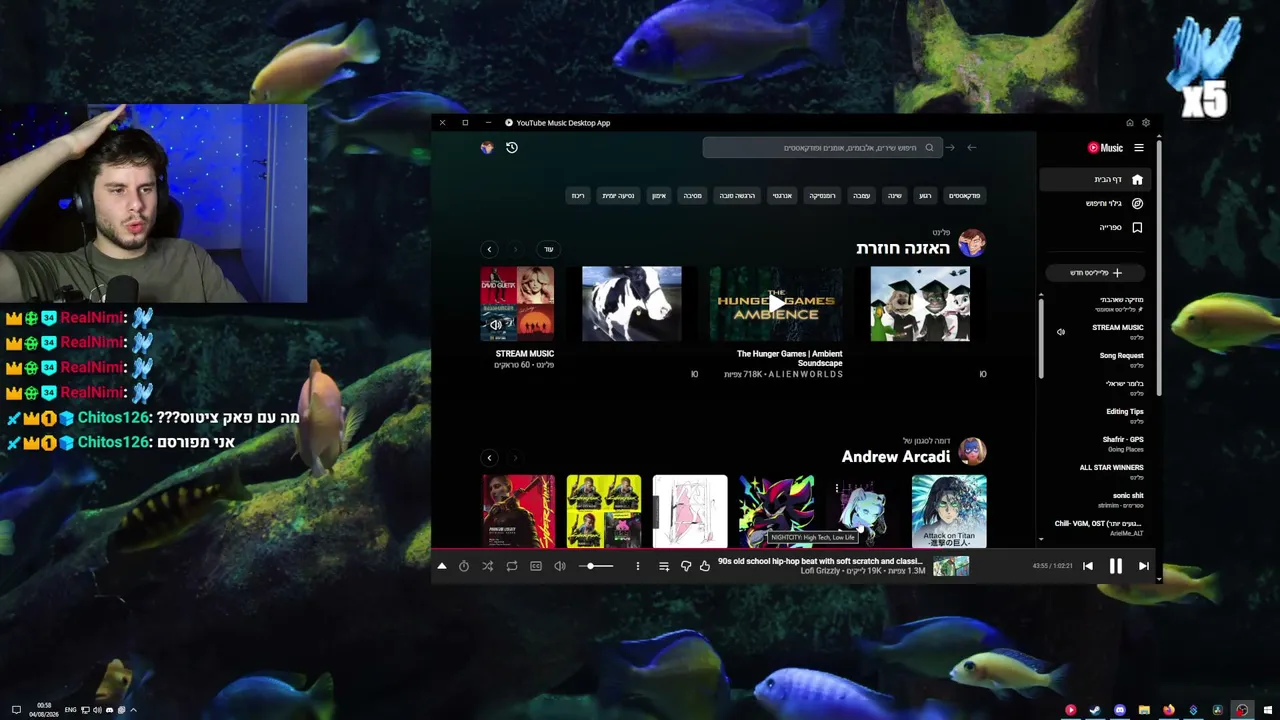The height and width of the screenshot is (720, 1280).
Task: Open the title bar home icon
Action: pos(1130,123)
